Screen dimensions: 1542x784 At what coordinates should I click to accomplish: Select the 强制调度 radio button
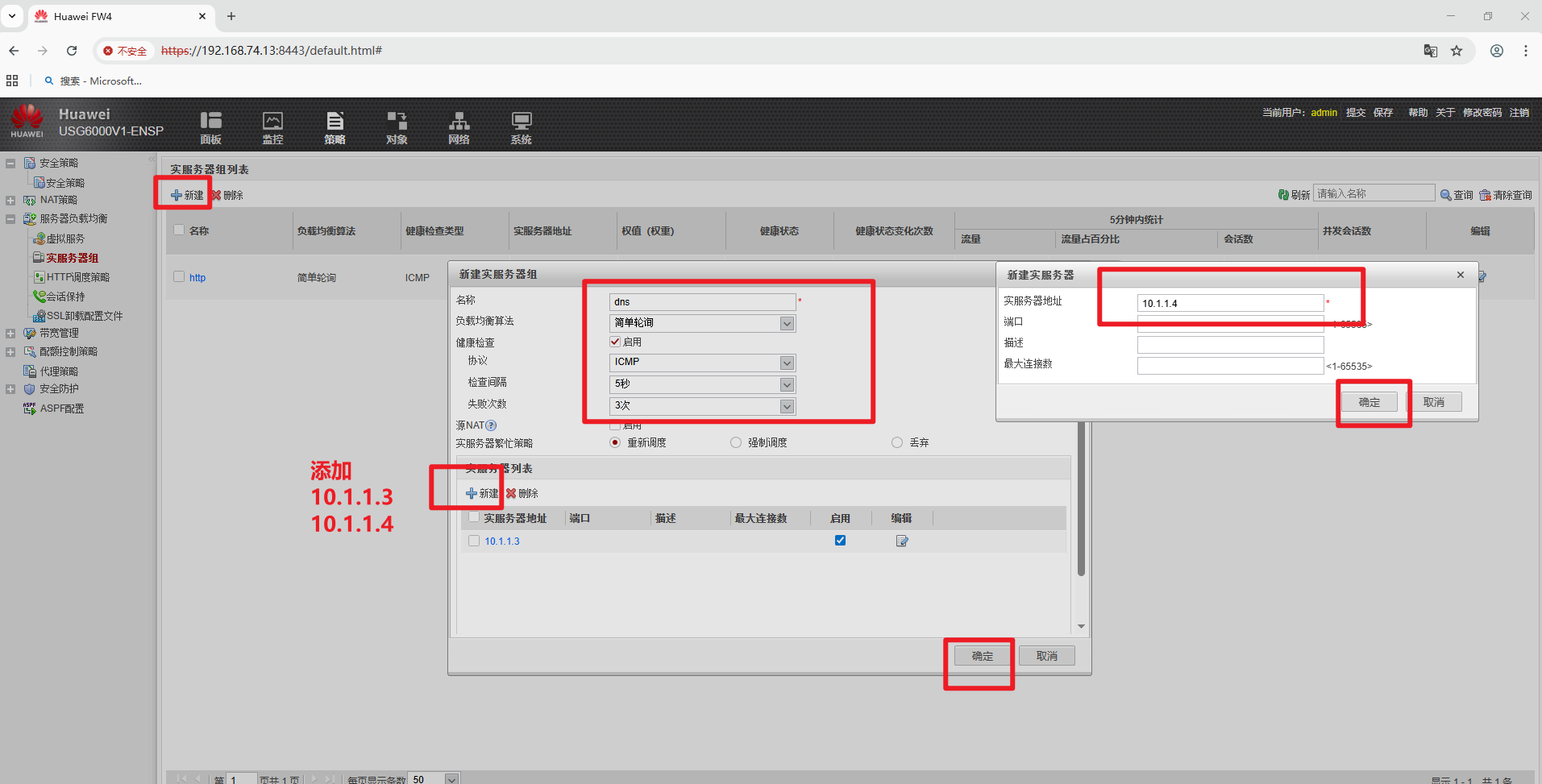735,442
